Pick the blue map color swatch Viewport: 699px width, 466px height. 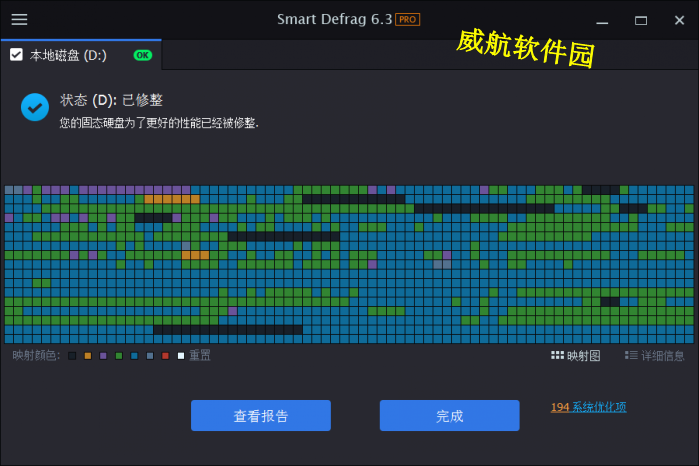tap(134, 355)
